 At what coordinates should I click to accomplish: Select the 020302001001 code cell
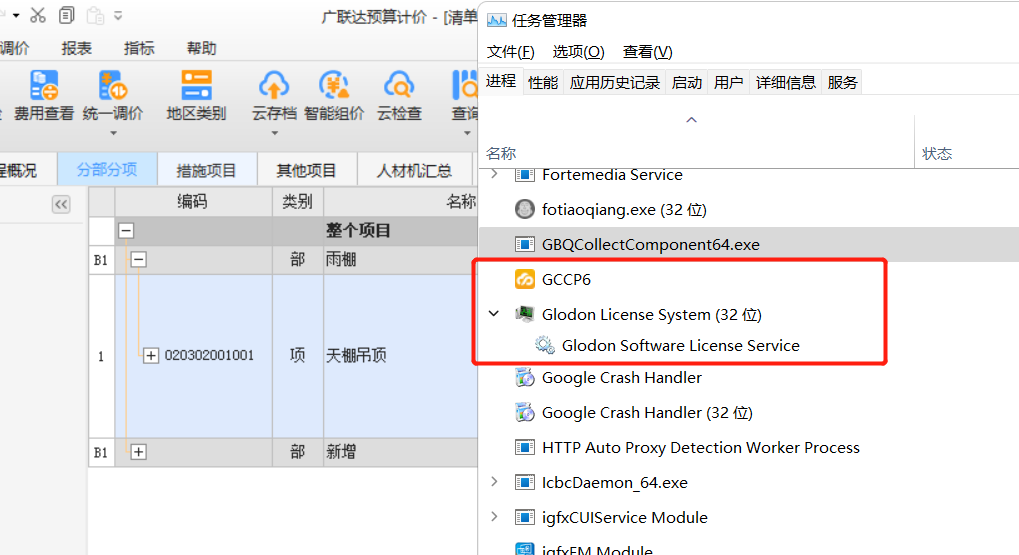pyautogui.click(x=209, y=355)
